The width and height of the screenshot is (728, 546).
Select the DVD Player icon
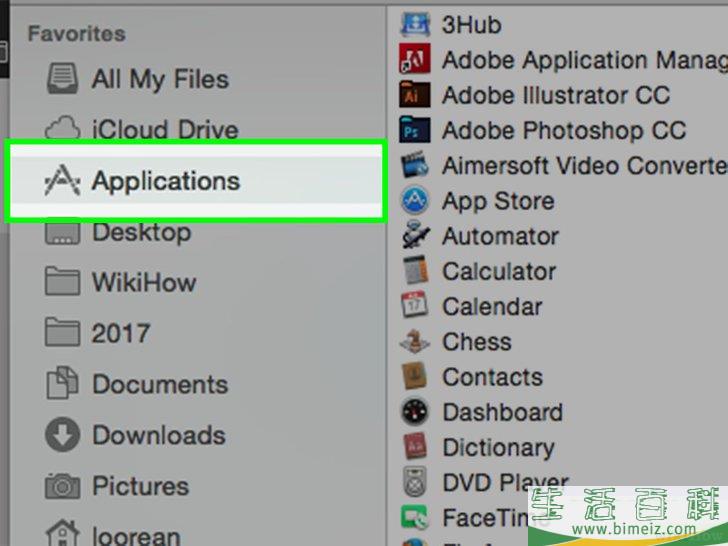pos(415,482)
